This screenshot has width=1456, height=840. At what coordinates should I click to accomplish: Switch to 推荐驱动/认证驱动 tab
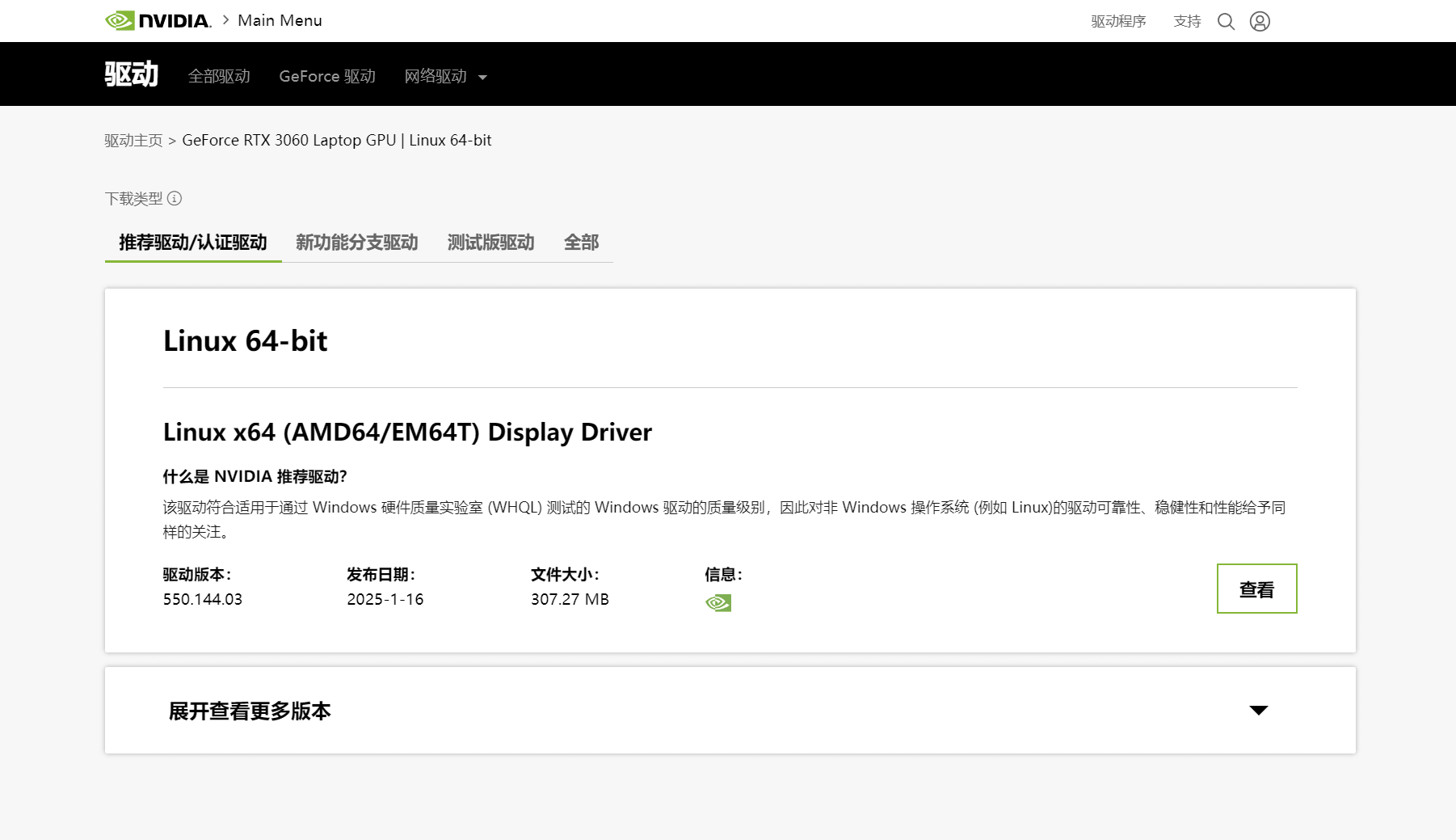pyautogui.click(x=193, y=243)
